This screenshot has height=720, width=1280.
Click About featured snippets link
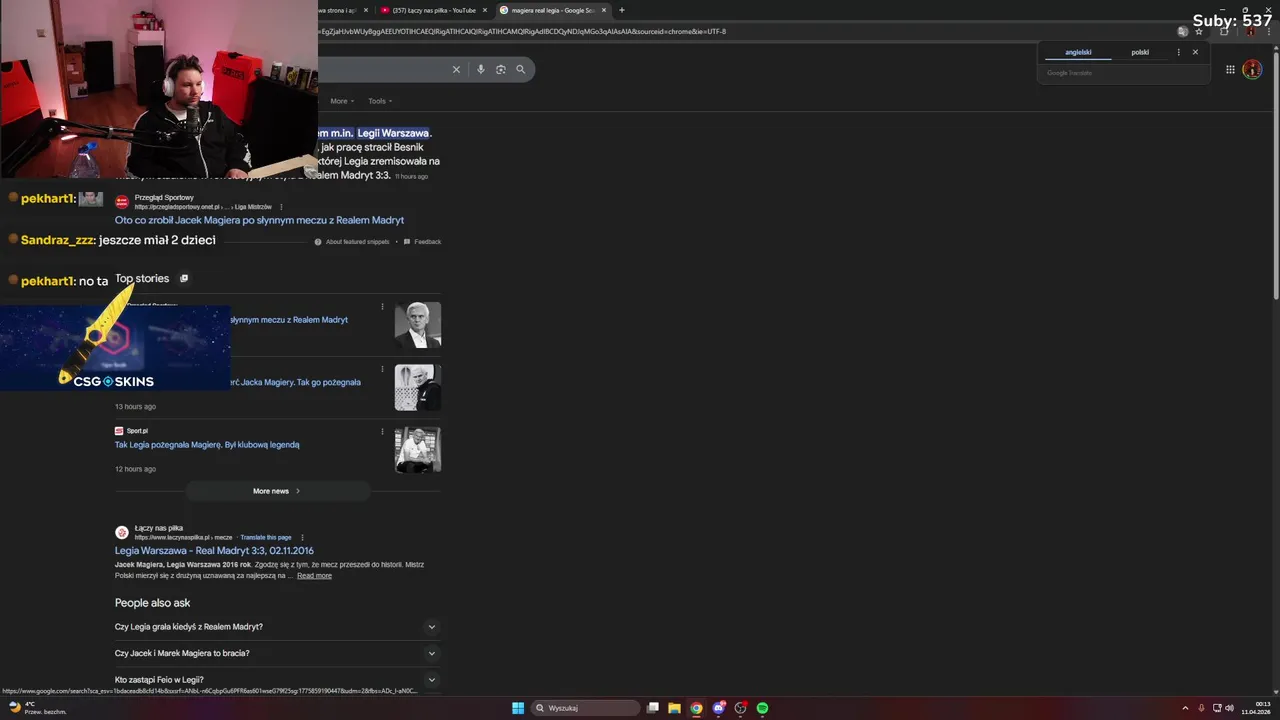(357, 242)
